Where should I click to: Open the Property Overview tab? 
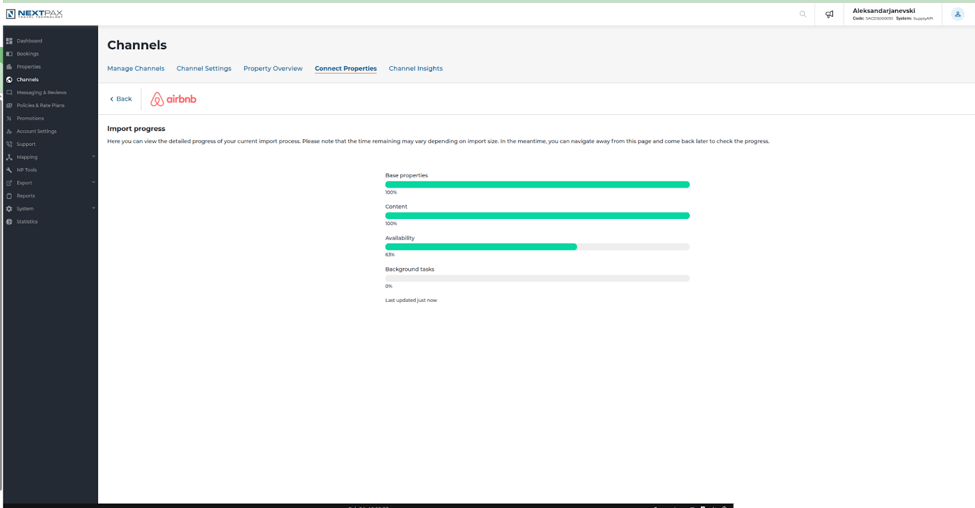point(273,68)
